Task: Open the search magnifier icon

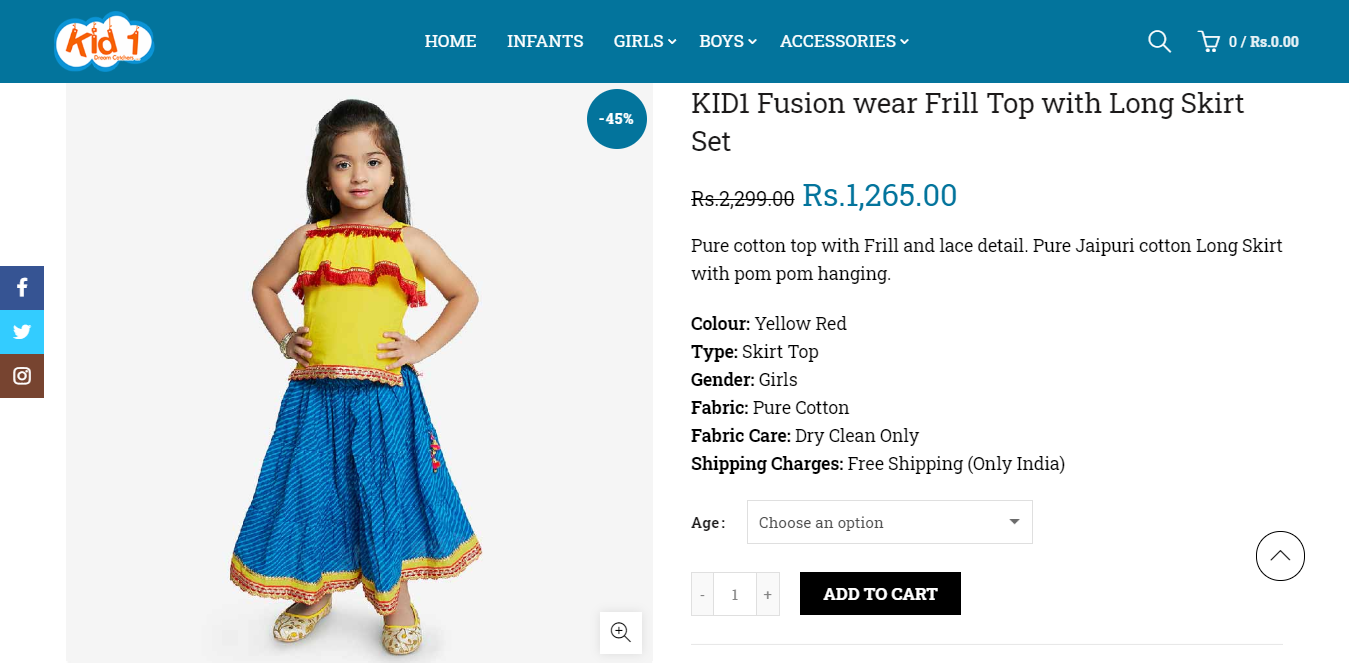Action: (x=1159, y=41)
